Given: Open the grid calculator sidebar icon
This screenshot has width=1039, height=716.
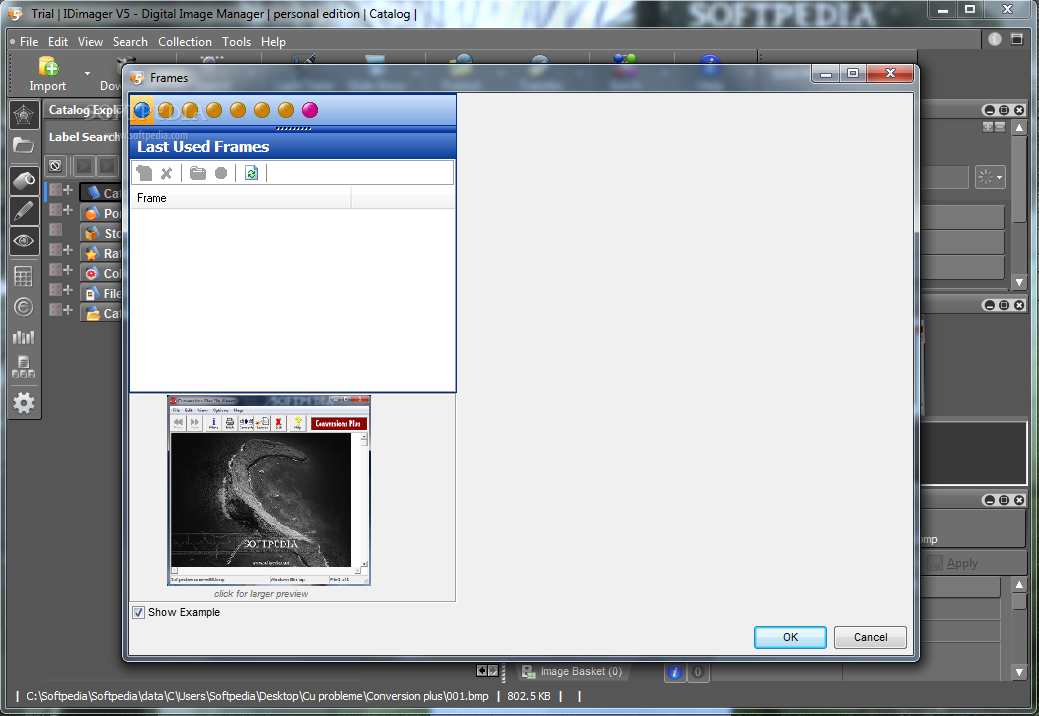Looking at the screenshot, I should click(x=24, y=276).
